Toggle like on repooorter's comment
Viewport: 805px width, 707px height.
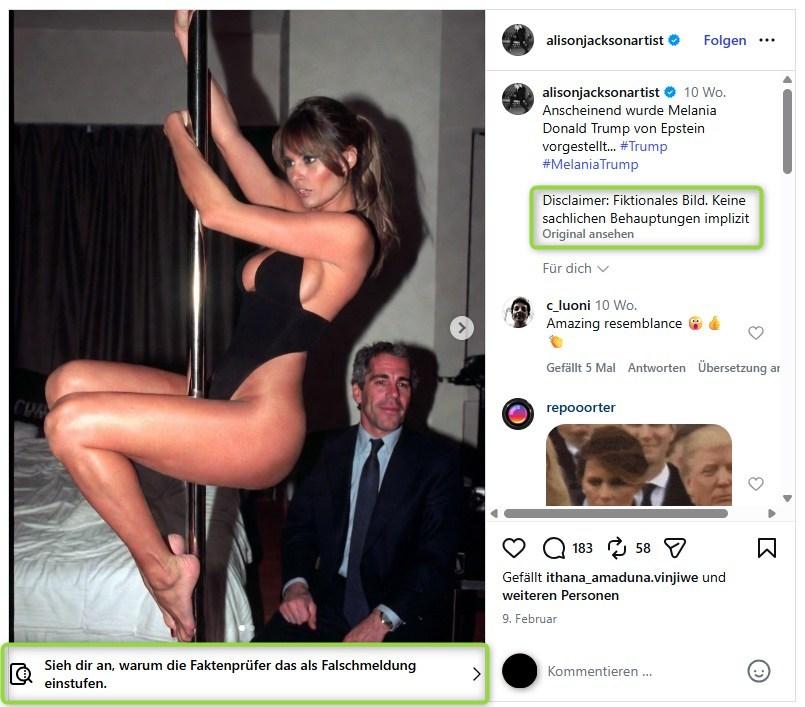[756, 484]
